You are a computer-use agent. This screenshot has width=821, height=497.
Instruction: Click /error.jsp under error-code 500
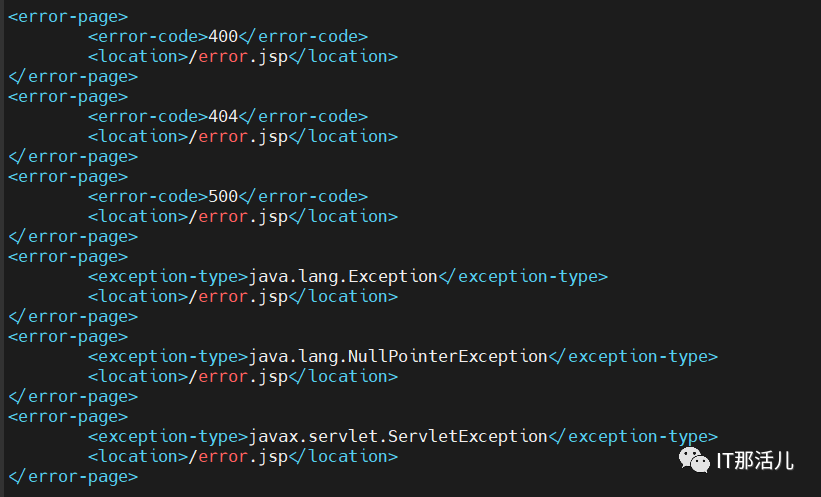pos(238,216)
